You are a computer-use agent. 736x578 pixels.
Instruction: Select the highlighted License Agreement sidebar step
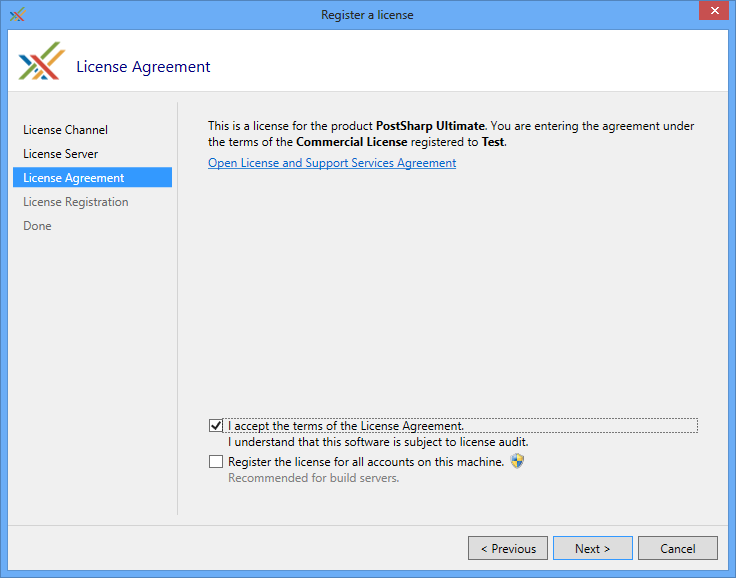pos(74,178)
